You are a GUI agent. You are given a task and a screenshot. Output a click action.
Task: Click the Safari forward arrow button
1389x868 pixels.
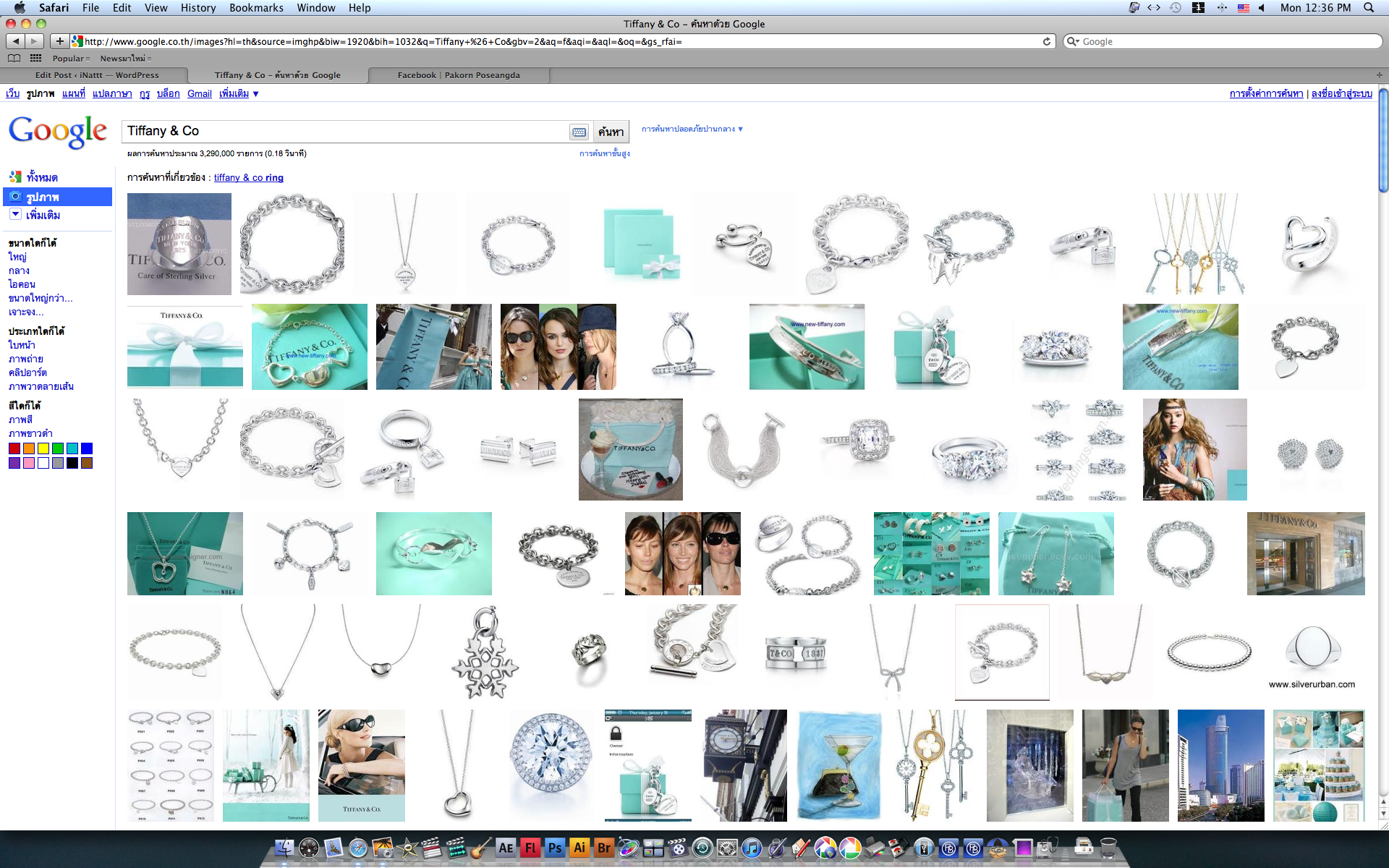click(x=34, y=41)
